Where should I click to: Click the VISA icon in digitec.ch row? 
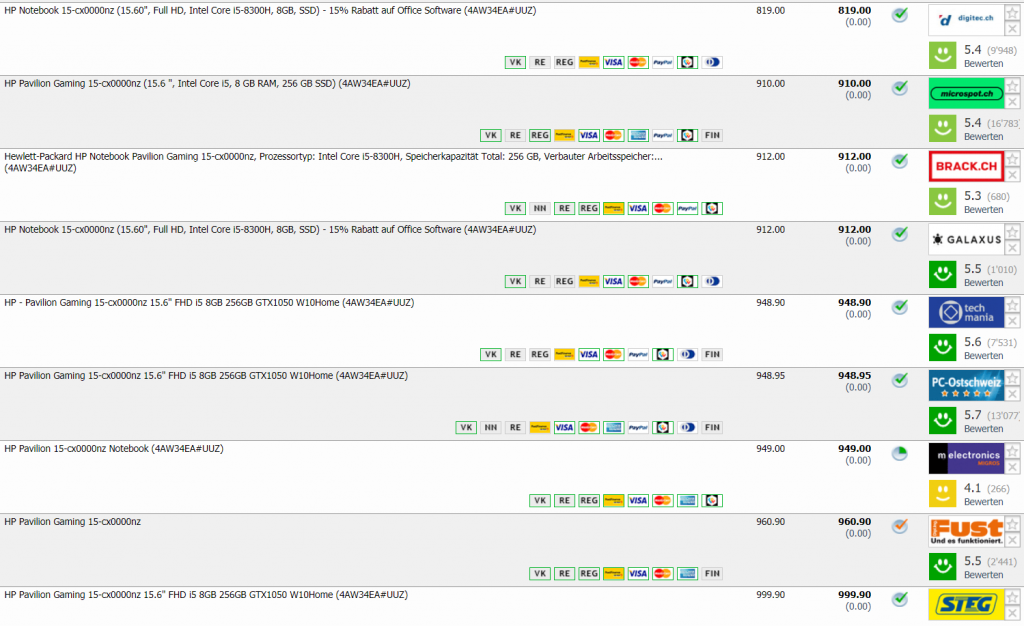point(613,62)
